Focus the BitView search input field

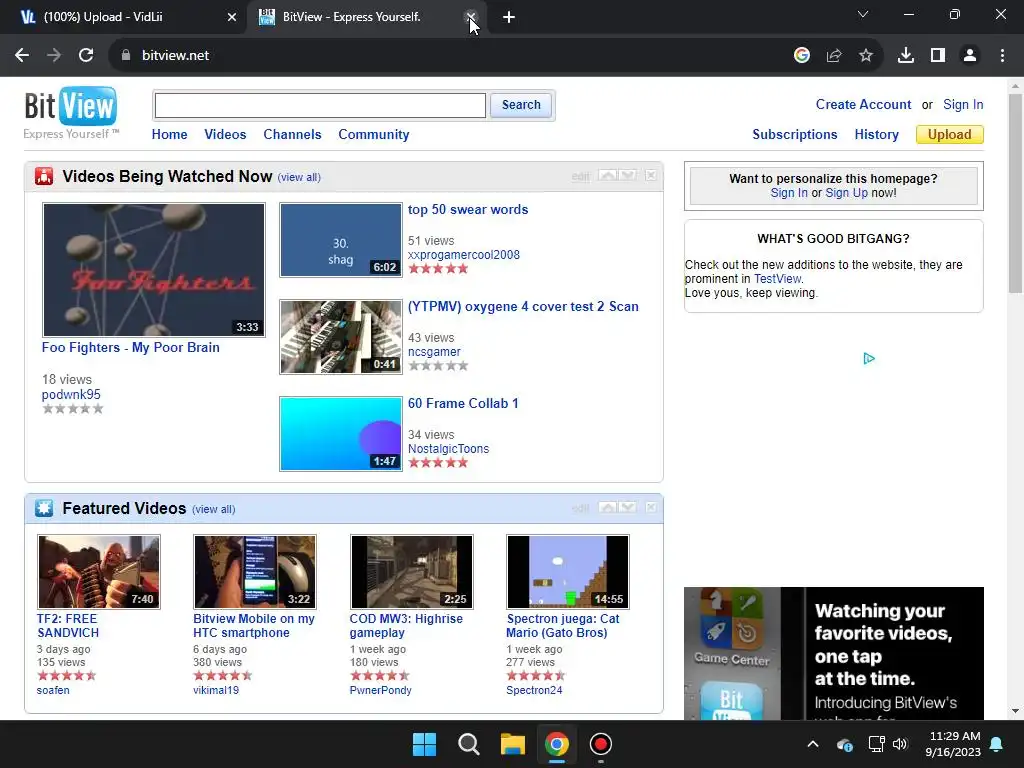[320, 105]
